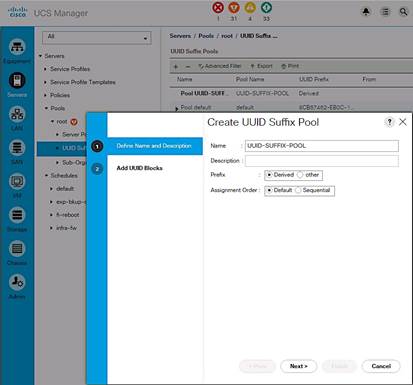Sort by the Pool Name column header
413x385 pixels.
click(x=250, y=79)
